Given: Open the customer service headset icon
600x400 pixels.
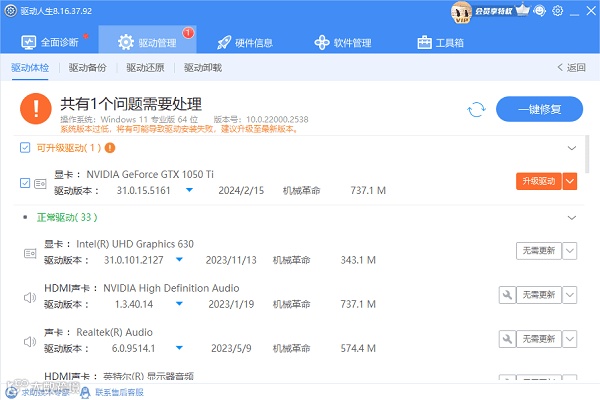Looking at the screenshot, I should click(x=540, y=11).
